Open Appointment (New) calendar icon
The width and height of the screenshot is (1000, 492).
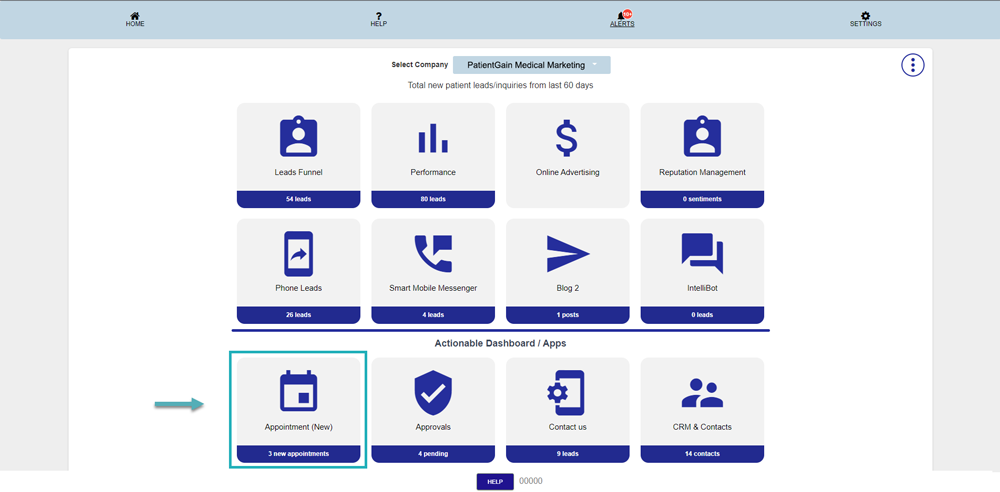click(298, 392)
